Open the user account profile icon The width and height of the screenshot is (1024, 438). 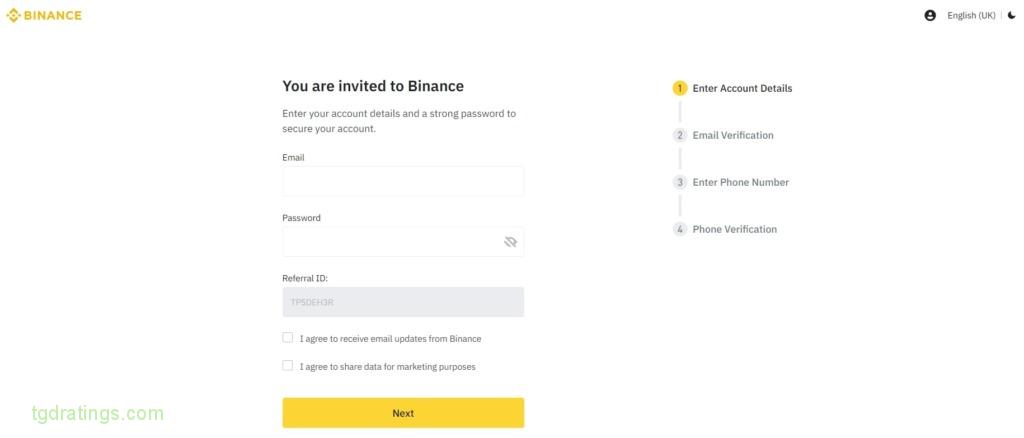click(x=930, y=15)
